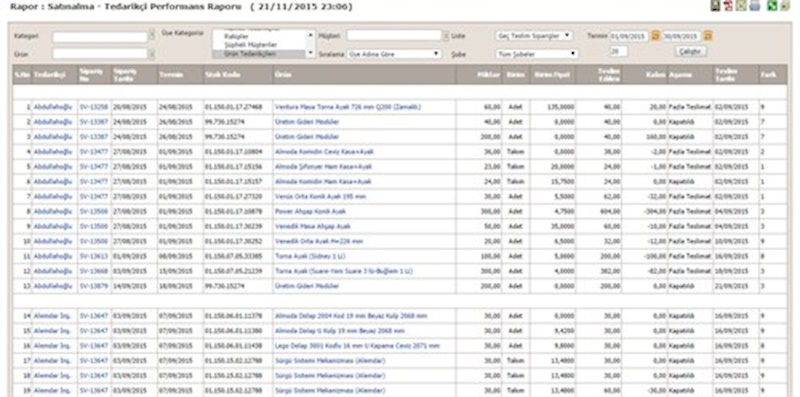This screenshot has height=397, width=800.
Task: Click stock code 01.150.01.17.27468
Action: [234, 107]
